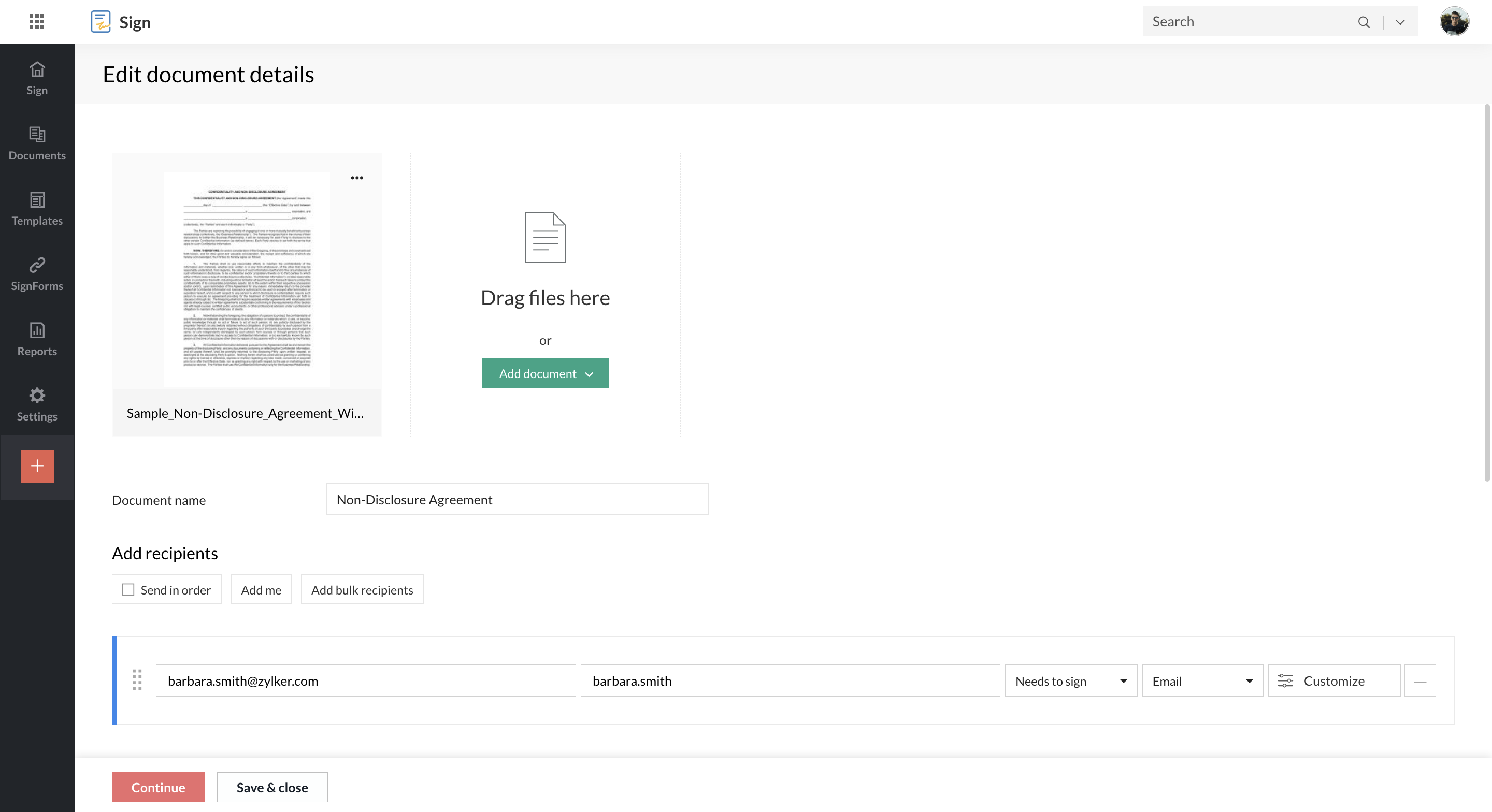Remove the barbara.smith recipient row

(1419, 680)
